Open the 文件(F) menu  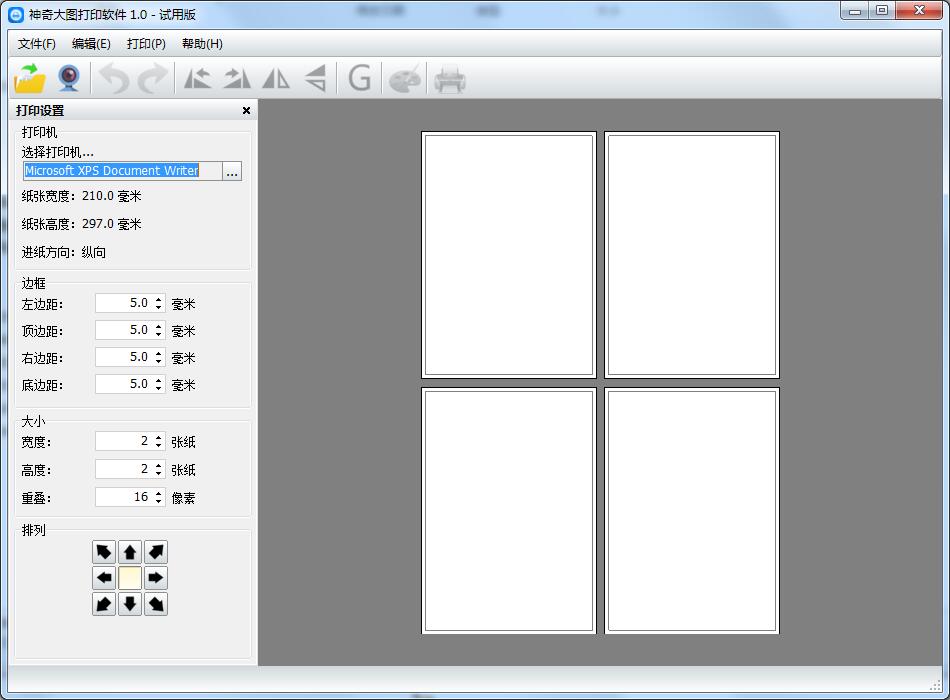[37, 44]
